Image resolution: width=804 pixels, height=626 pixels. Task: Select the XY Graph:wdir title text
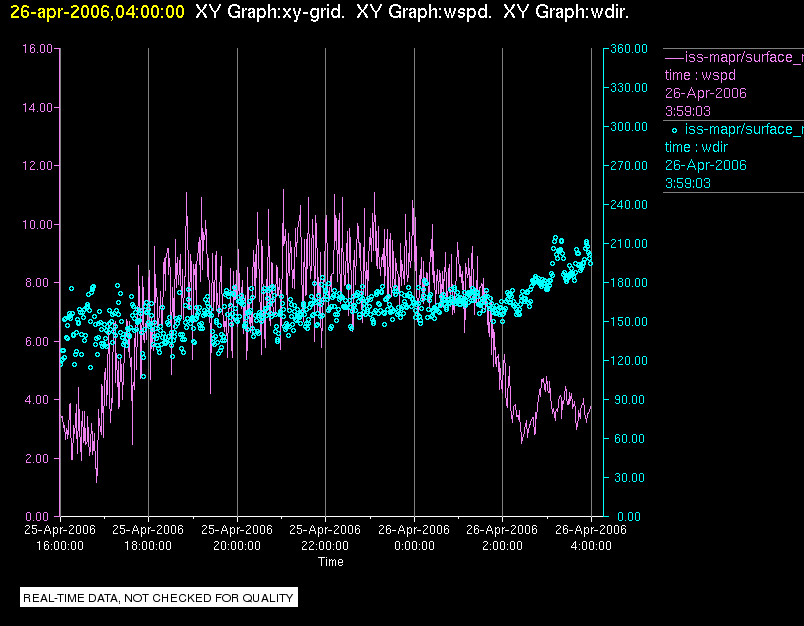click(566, 12)
